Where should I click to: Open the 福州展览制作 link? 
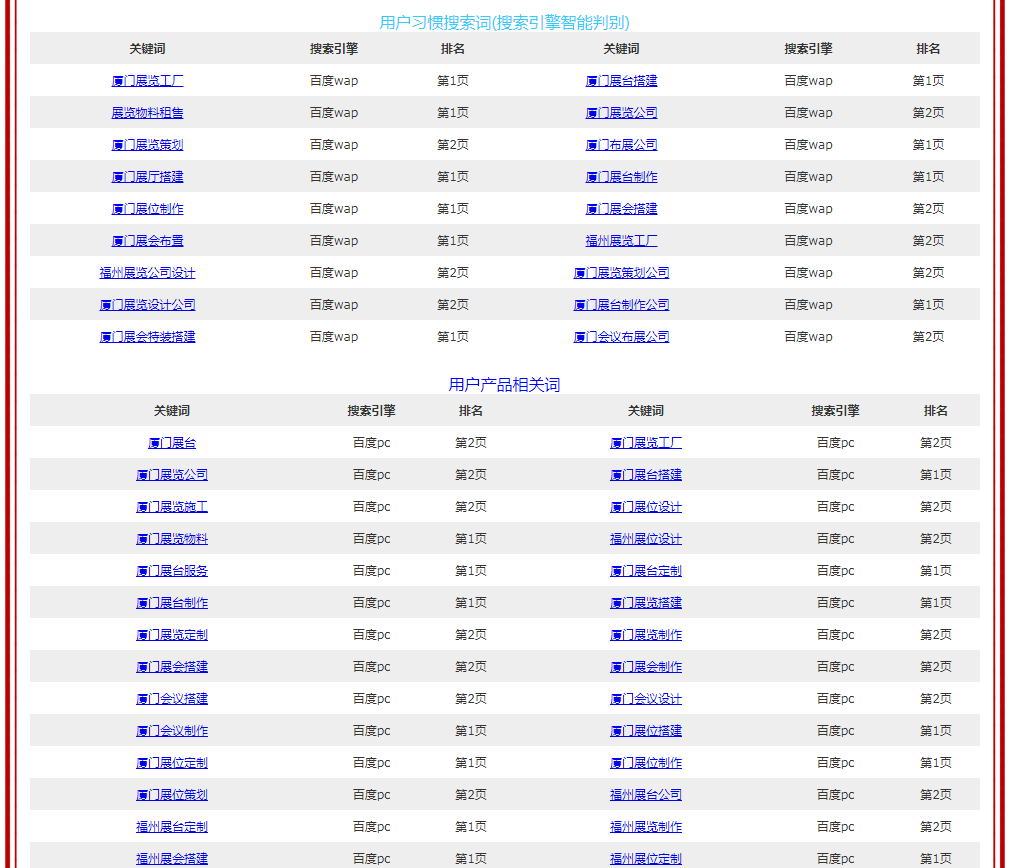(x=646, y=827)
